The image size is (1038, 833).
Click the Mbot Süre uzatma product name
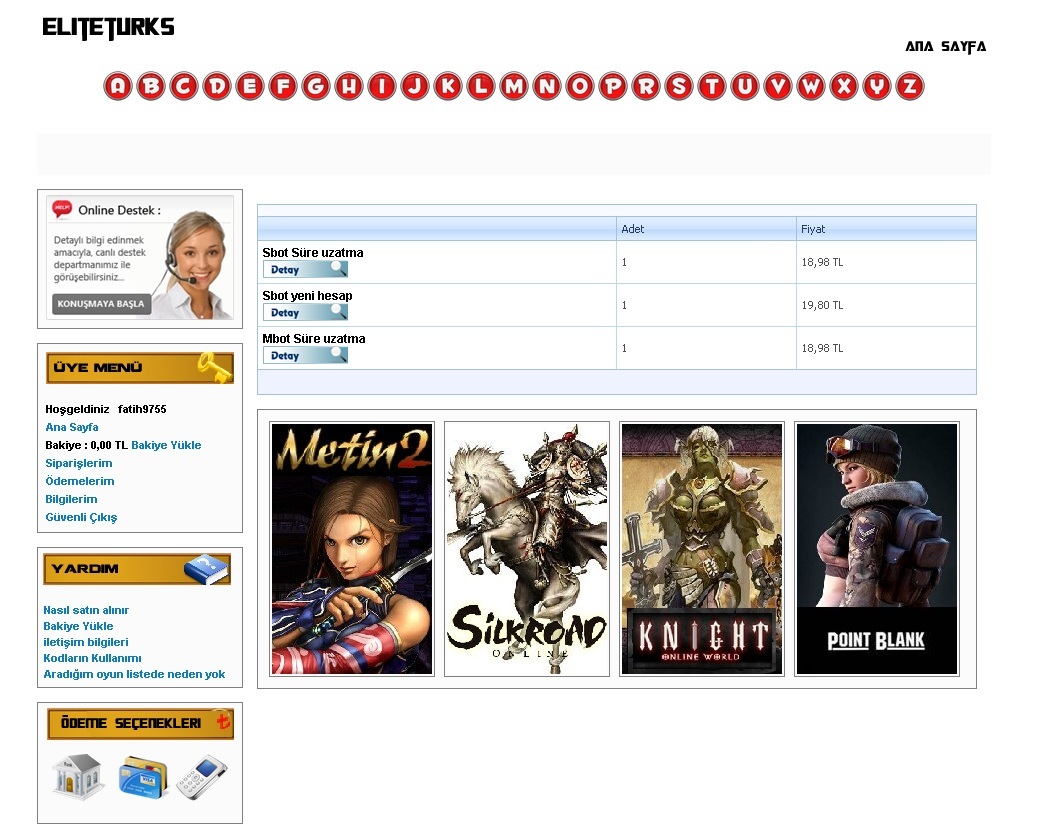tap(314, 338)
